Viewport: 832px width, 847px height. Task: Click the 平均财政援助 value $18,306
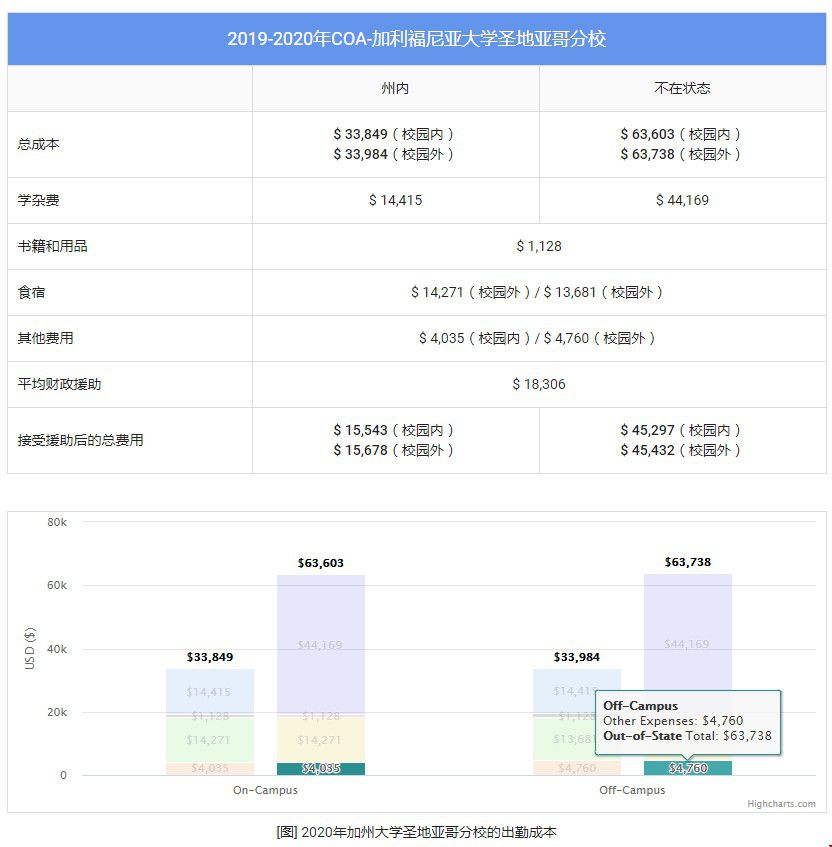[x=541, y=384]
